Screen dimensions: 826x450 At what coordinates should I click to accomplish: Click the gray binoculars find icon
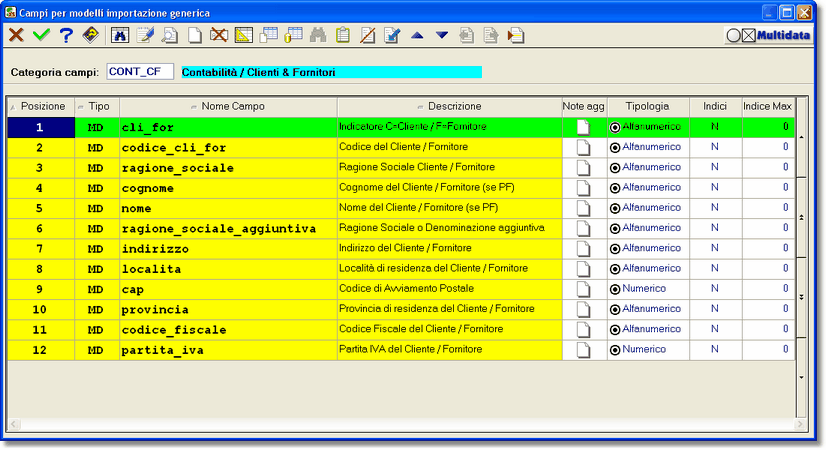coord(318,35)
